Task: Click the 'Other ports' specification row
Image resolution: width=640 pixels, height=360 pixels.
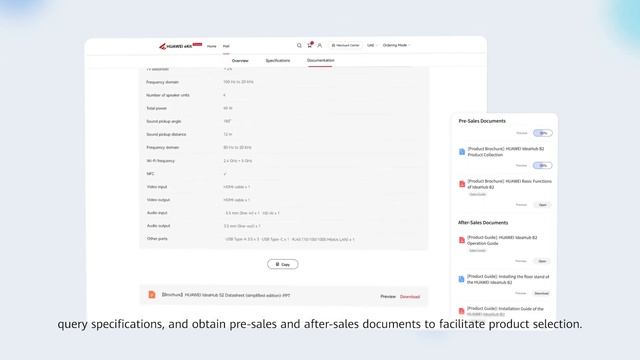Action: [x=284, y=239]
